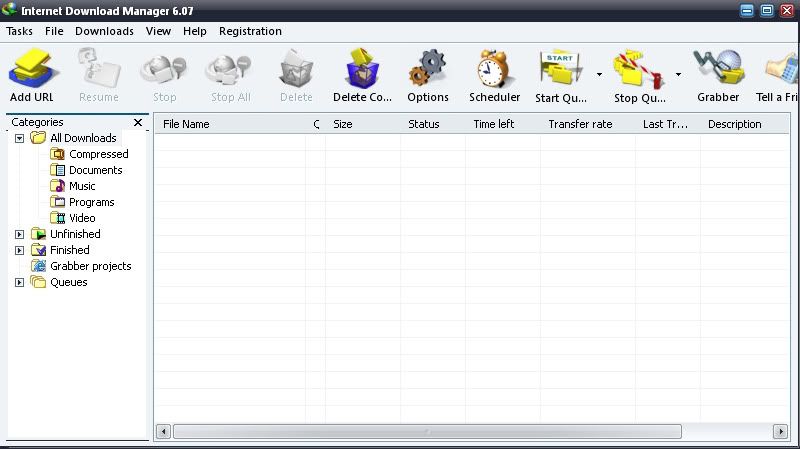
Task: Maximize the Internet Download Manager window
Action: [x=767, y=10]
